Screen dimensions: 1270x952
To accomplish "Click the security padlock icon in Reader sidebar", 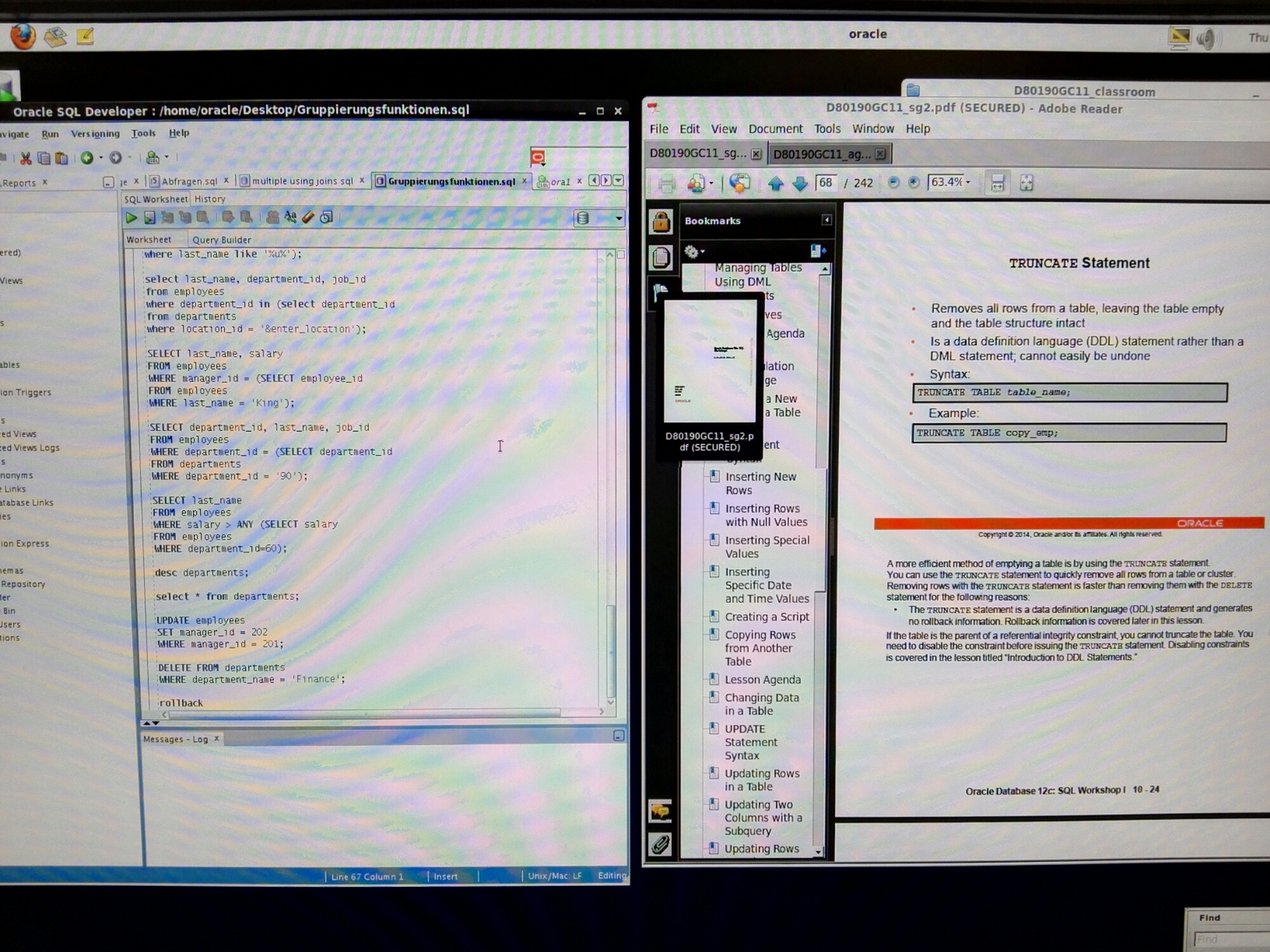I will (x=661, y=221).
